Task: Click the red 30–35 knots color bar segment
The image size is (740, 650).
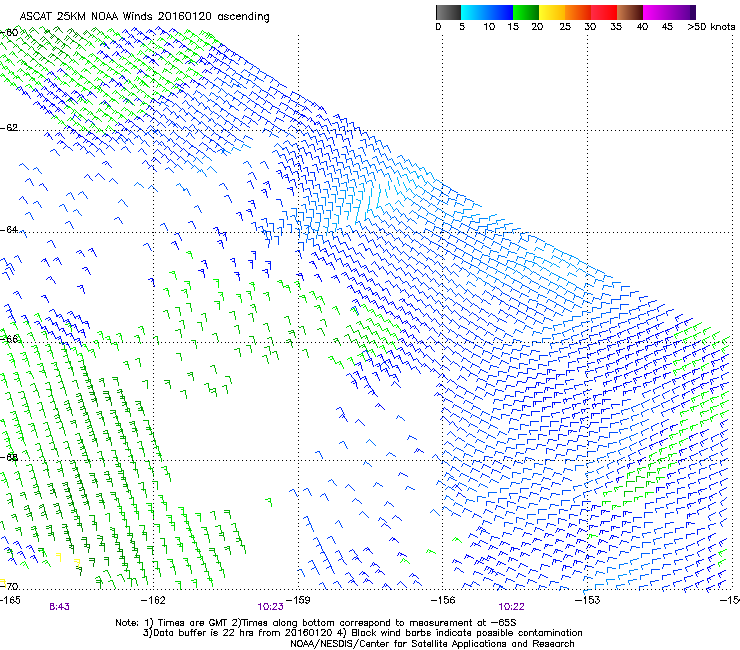Action: [604, 12]
